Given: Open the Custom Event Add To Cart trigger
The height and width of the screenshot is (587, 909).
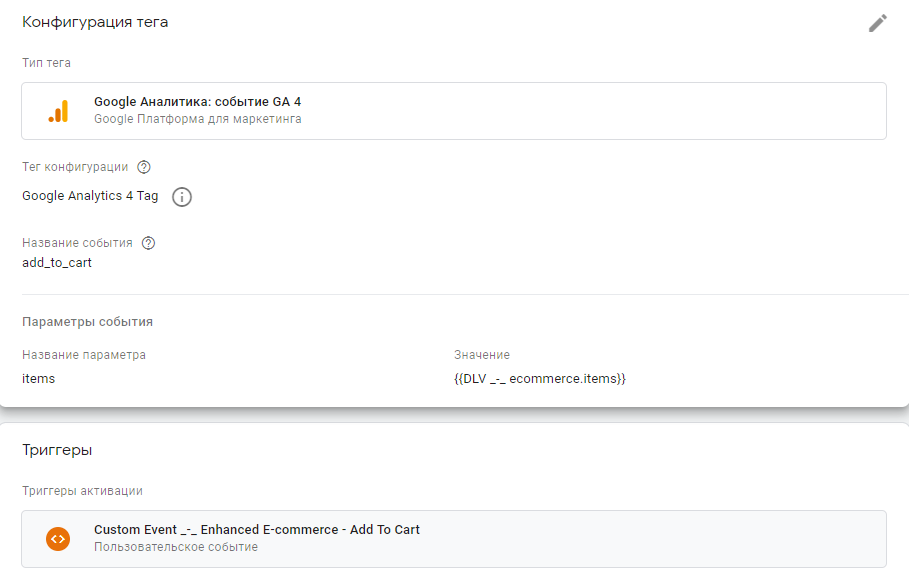Looking at the screenshot, I should click(257, 530).
